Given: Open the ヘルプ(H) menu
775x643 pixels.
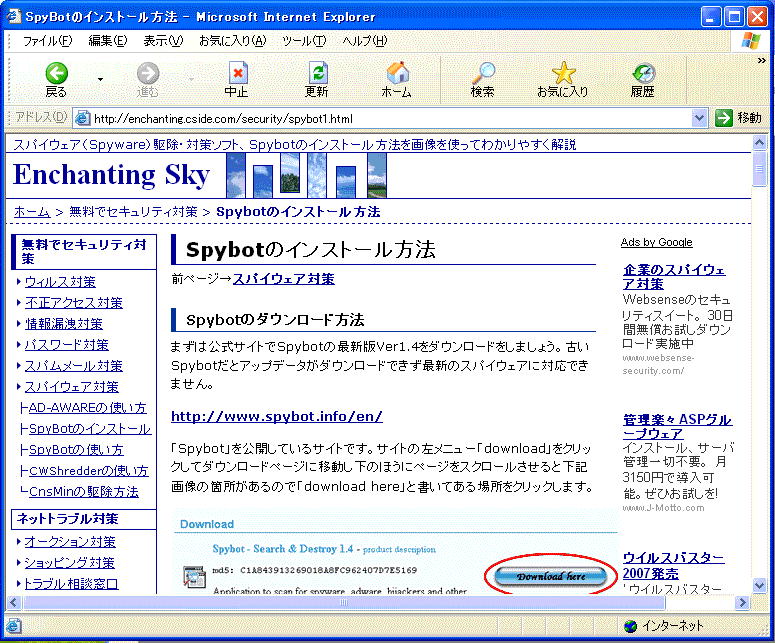Looking at the screenshot, I should click(x=365, y=41).
